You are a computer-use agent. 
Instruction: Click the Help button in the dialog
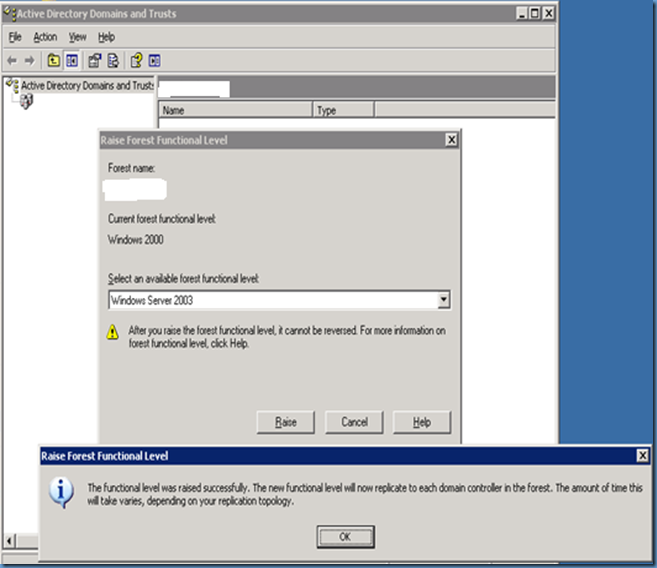tap(422, 422)
